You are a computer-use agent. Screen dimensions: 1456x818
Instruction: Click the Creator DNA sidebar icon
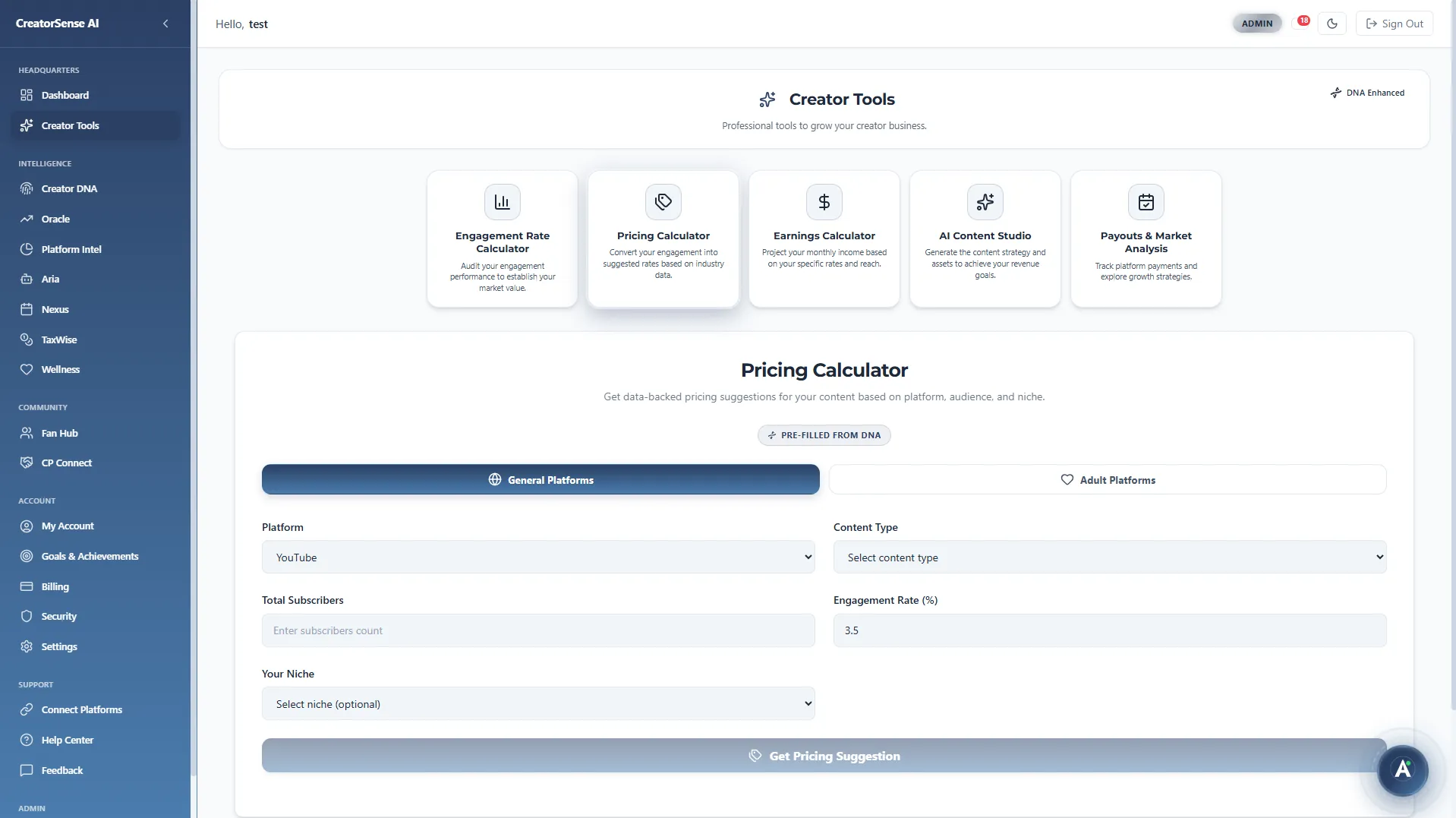click(26, 188)
